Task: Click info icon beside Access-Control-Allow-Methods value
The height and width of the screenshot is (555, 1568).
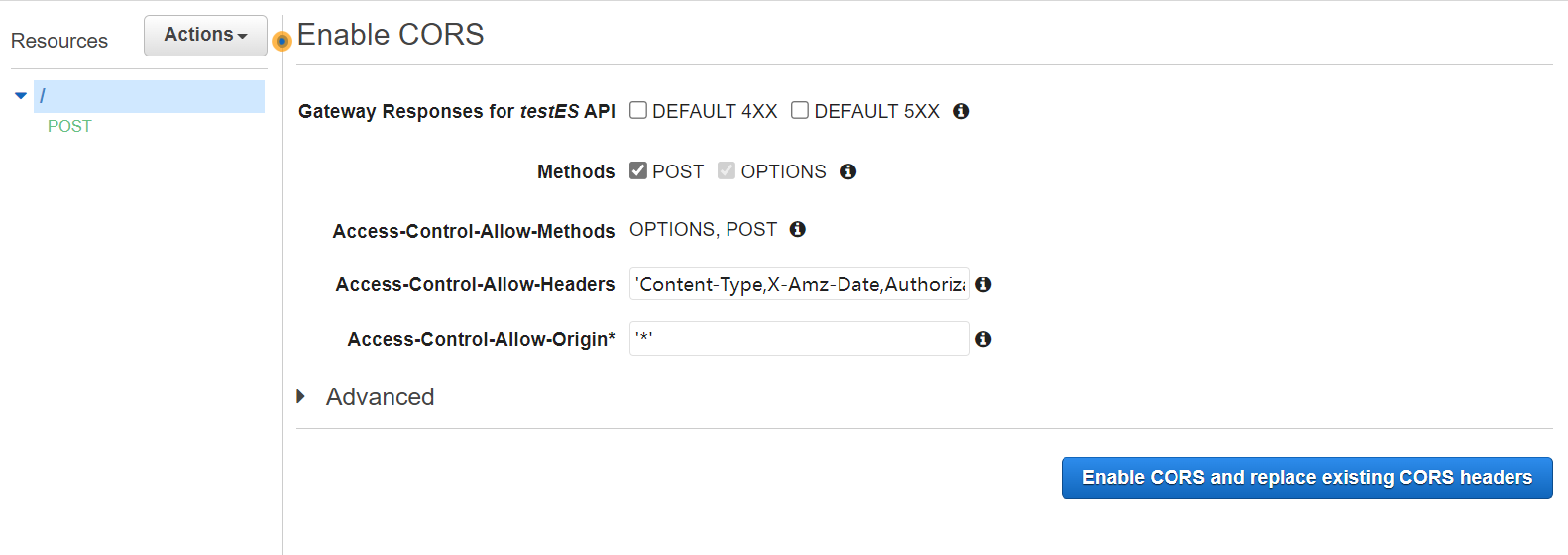Action: [x=798, y=229]
